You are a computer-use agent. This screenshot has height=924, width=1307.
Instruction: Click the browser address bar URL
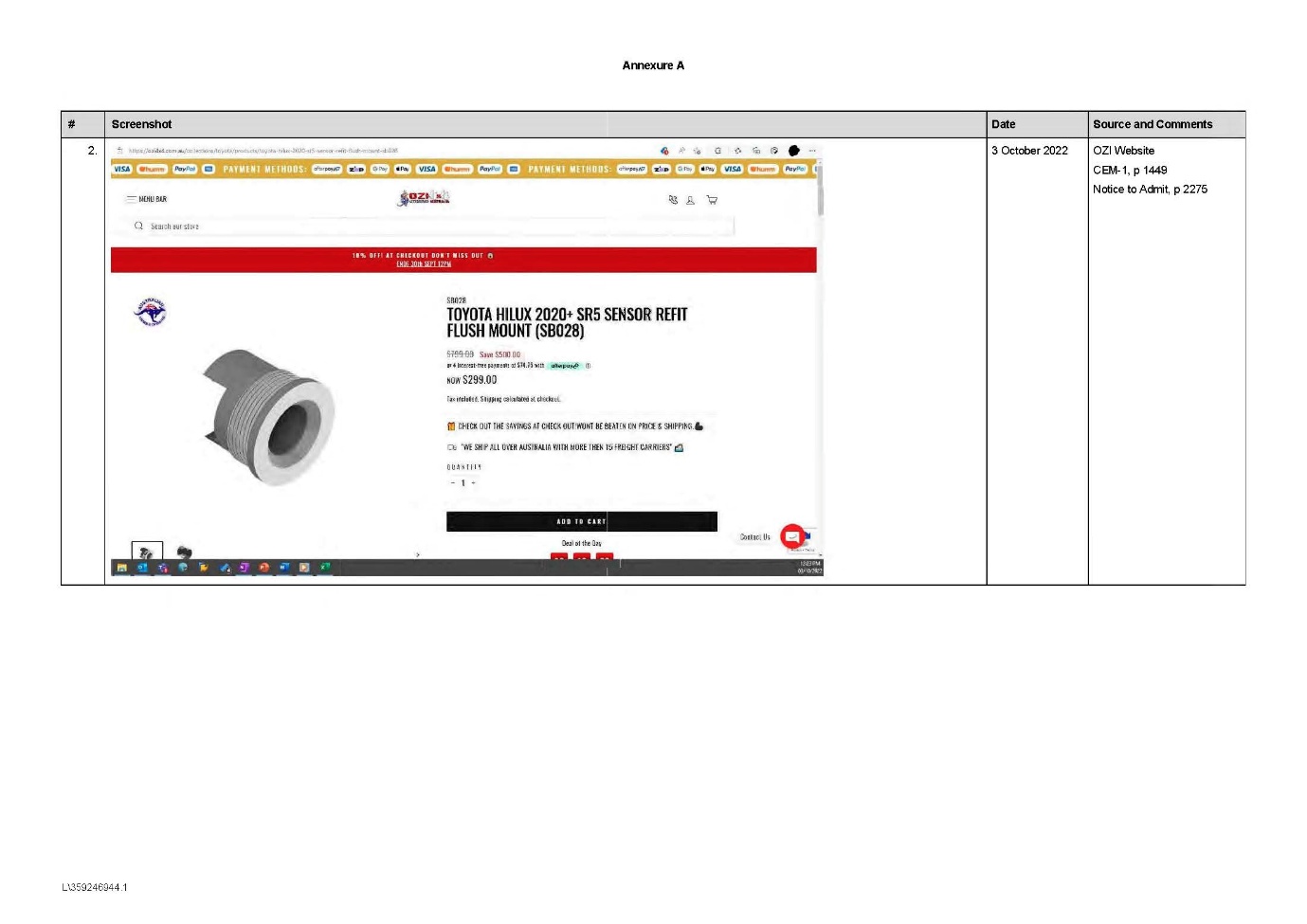coord(263,151)
